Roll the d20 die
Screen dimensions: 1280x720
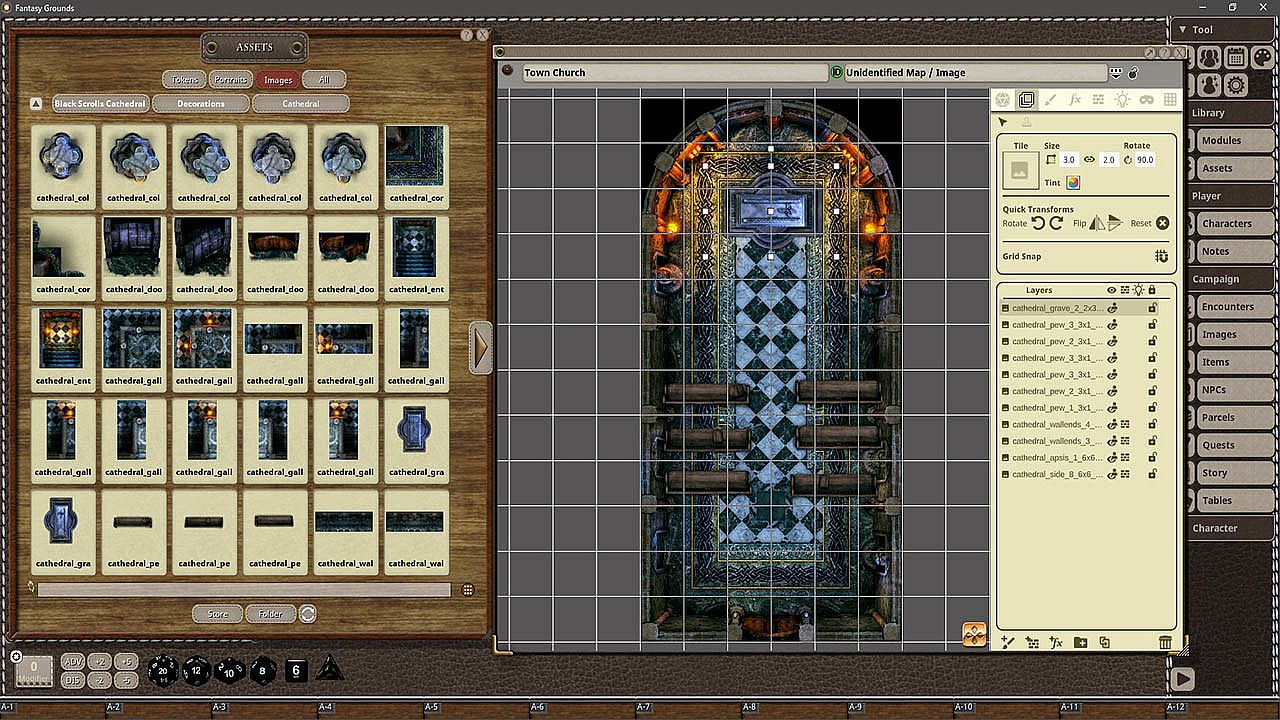click(x=163, y=671)
